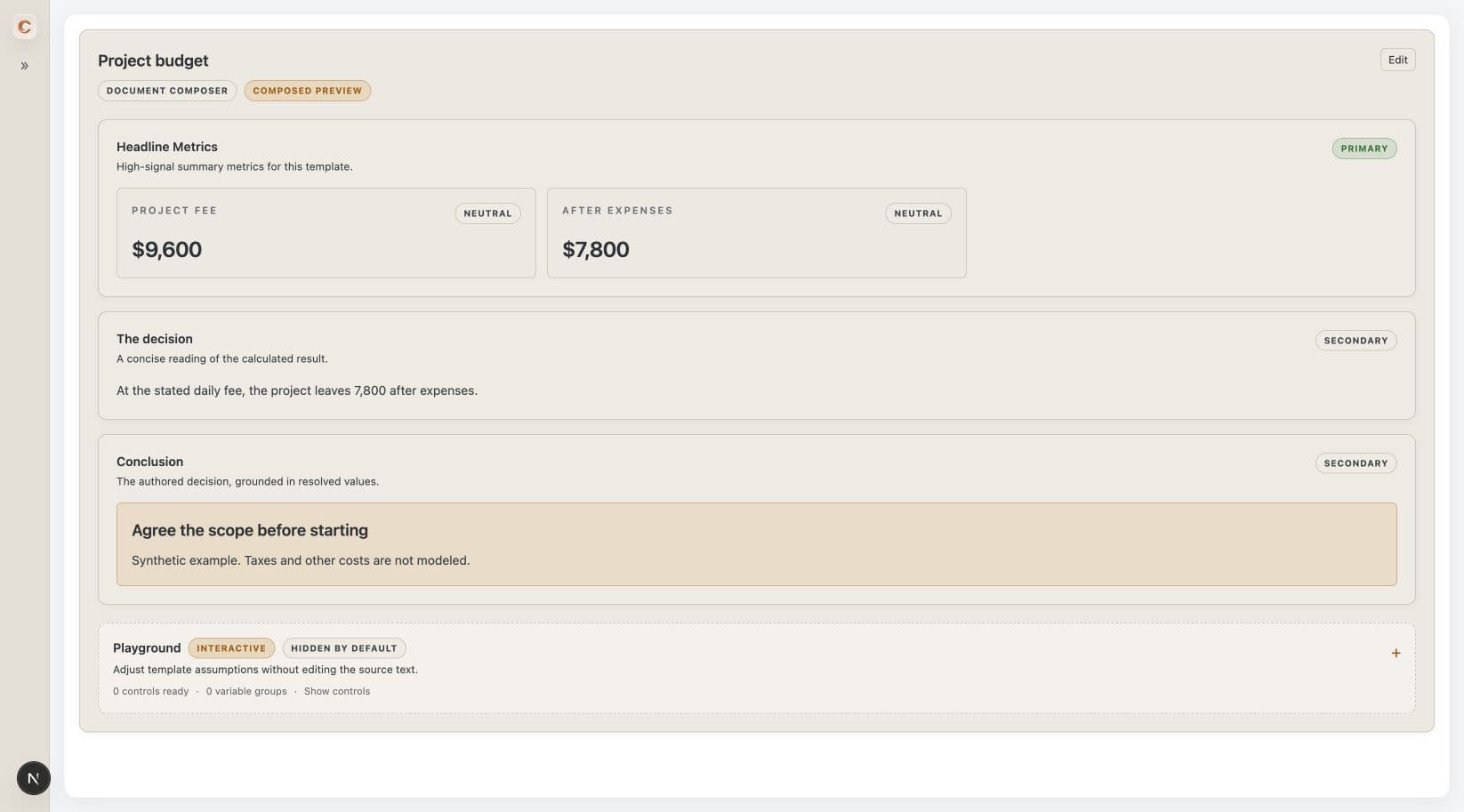Viewport: 1464px width, 812px height.
Task: Click the Project budget title
Action: click(x=153, y=60)
